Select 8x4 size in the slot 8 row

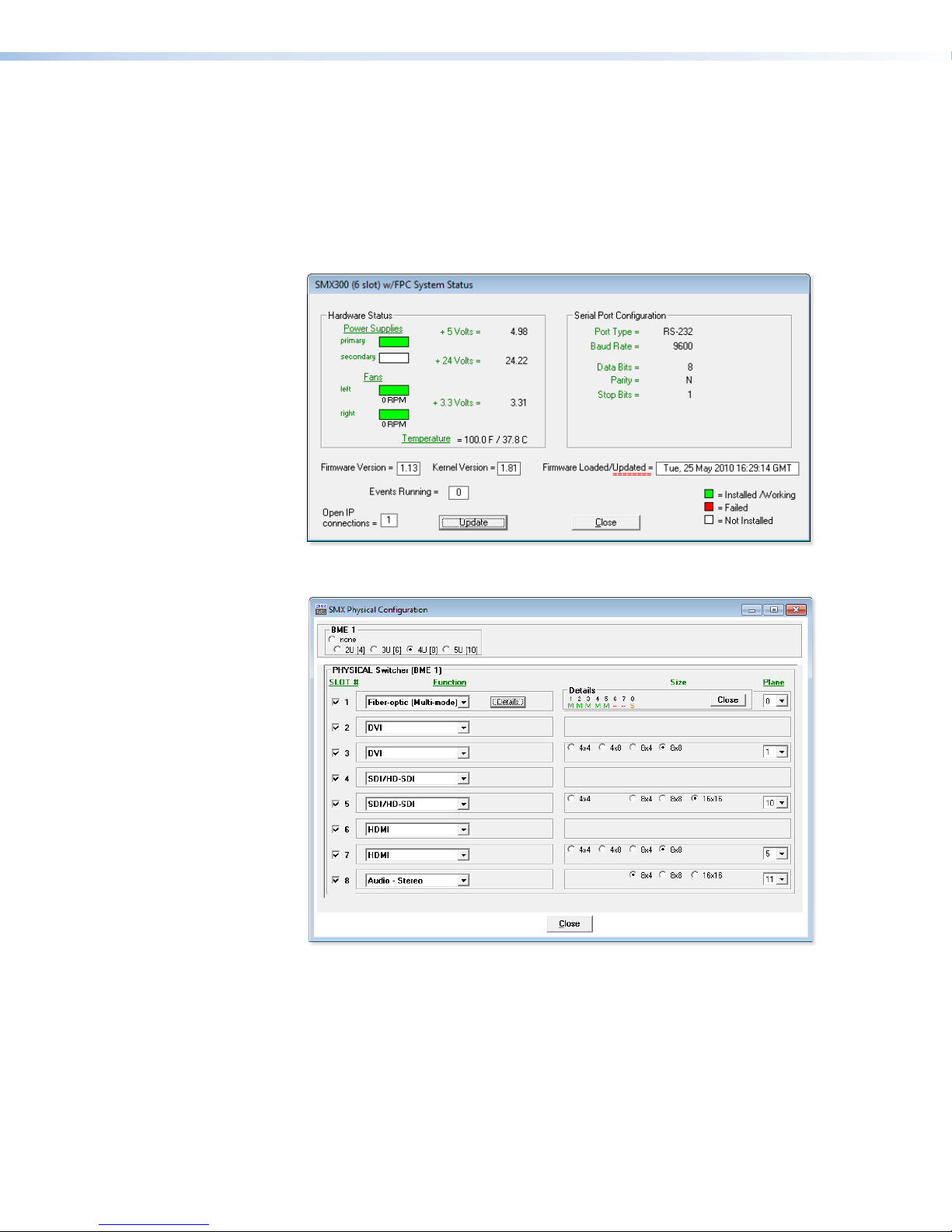633,874
